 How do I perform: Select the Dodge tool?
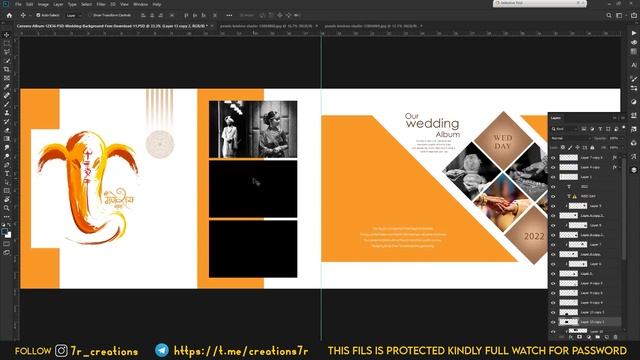[7, 156]
